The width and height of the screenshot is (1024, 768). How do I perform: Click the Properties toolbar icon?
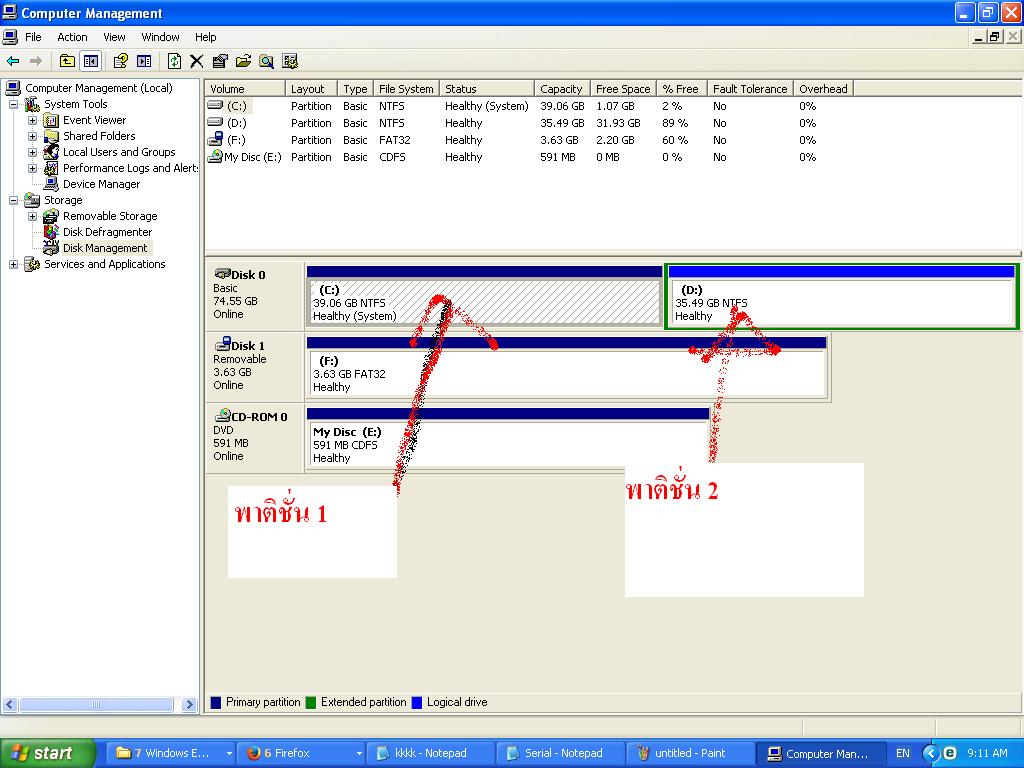click(220, 61)
